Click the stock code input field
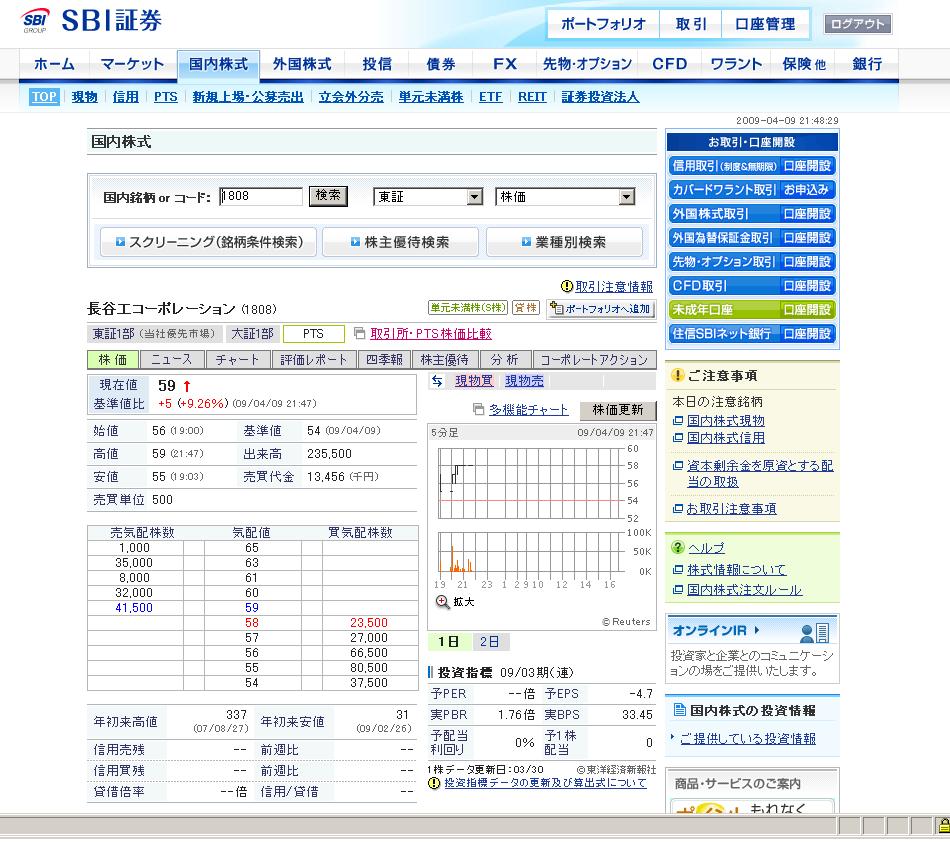Image resolution: width=950 pixels, height=850 pixels. pos(261,197)
